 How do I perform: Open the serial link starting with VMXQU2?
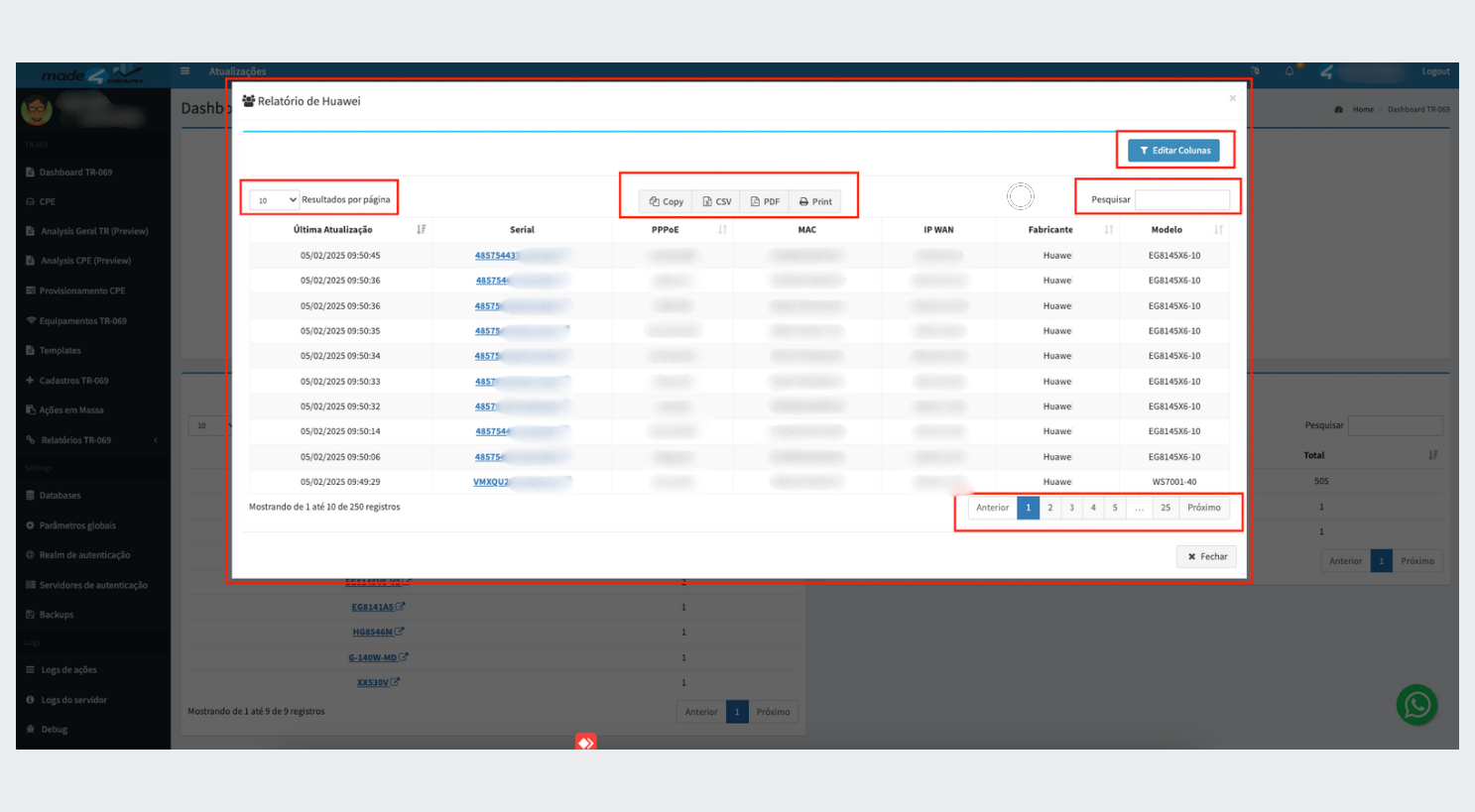[x=491, y=482]
